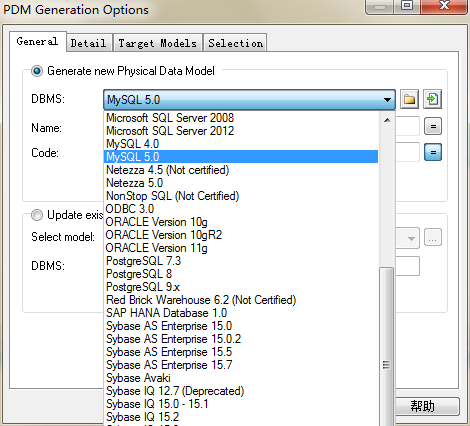Select Generate new Physical Data Model radio
The height and width of the screenshot is (426, 470).
coord(37,71)
